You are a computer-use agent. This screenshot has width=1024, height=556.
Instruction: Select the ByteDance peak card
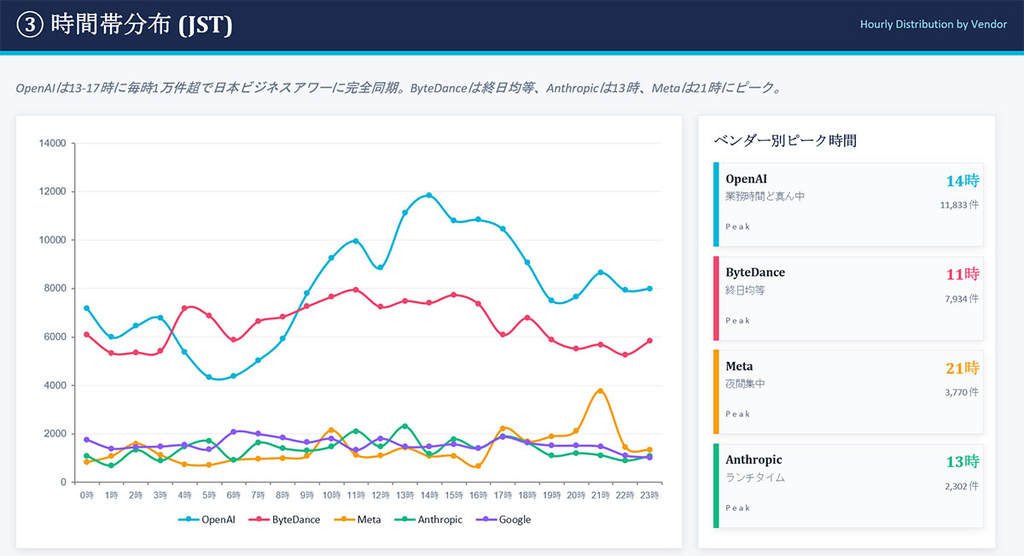[x=848, y=299]
